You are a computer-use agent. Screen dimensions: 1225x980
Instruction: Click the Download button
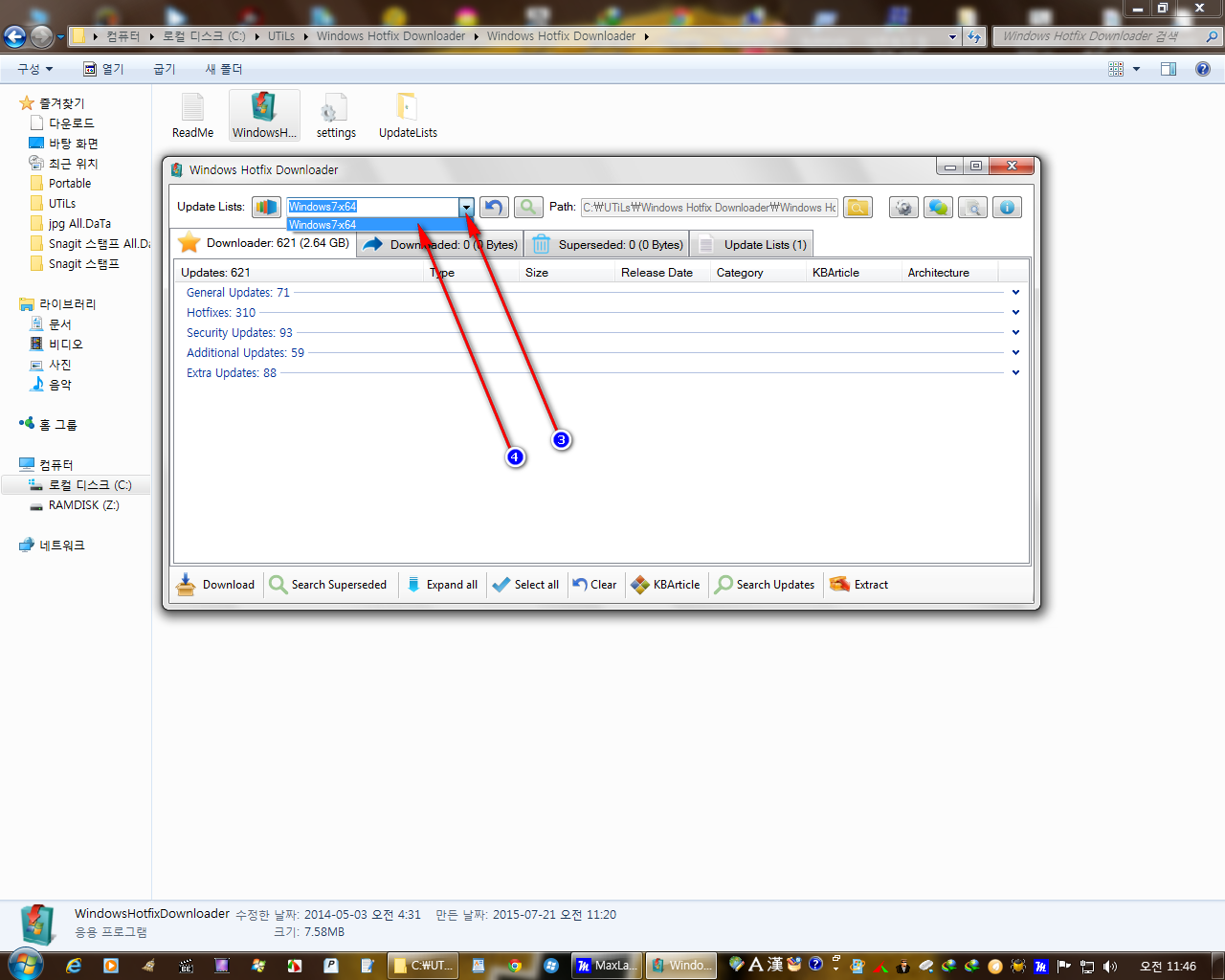click(x=216, y=585)
